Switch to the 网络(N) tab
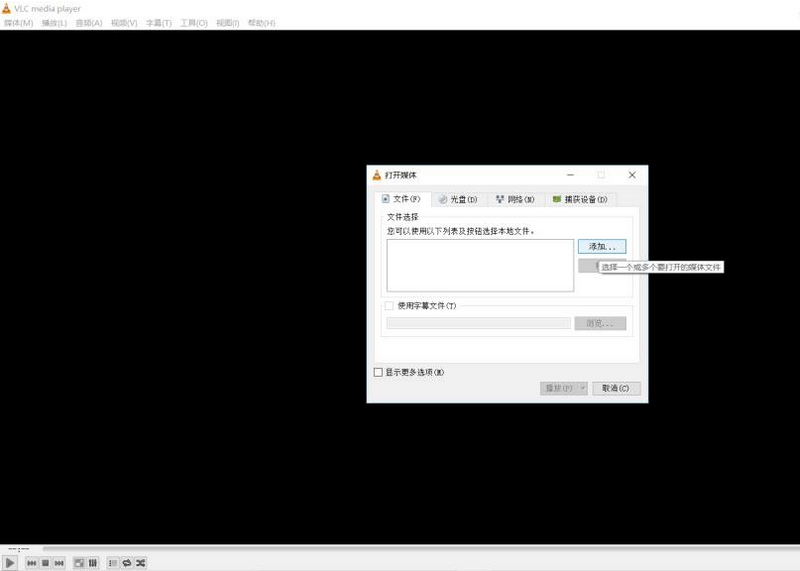 pyautogui.click(x=516, y=200)
